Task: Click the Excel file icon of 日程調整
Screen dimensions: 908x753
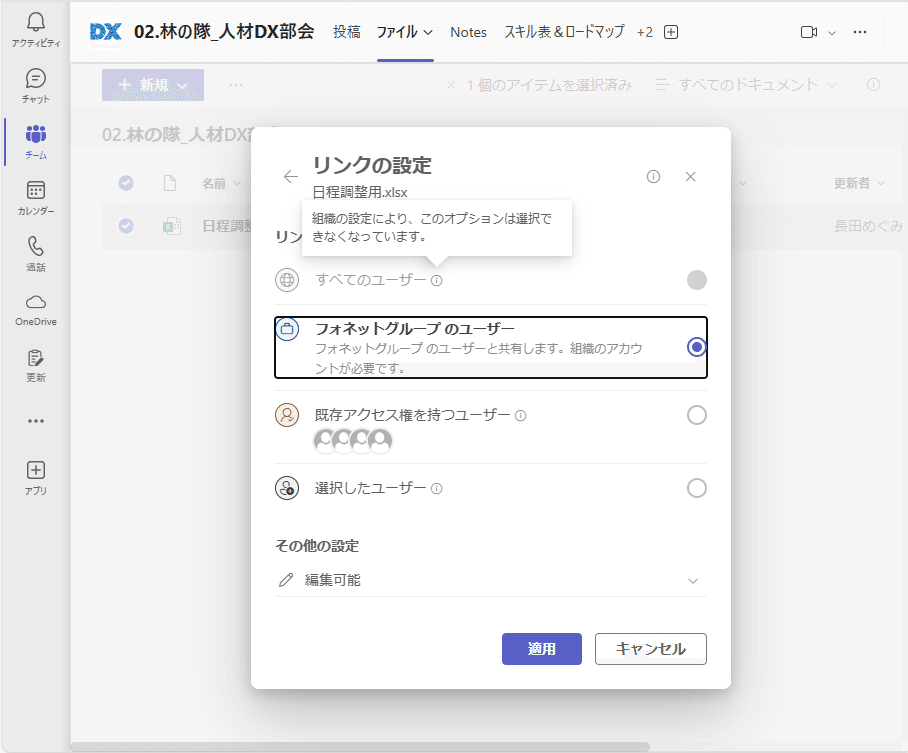Action: pos(171,226)
